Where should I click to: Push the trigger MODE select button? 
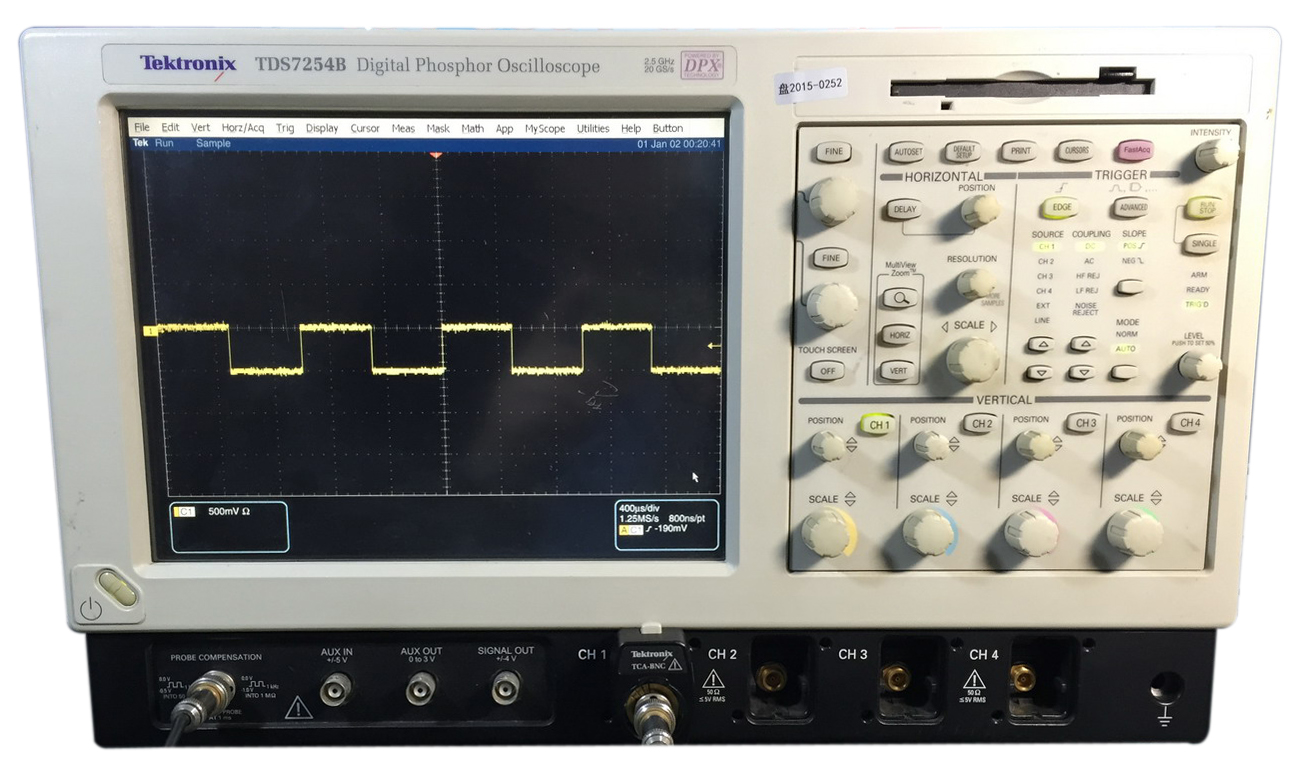[1125, 372]
